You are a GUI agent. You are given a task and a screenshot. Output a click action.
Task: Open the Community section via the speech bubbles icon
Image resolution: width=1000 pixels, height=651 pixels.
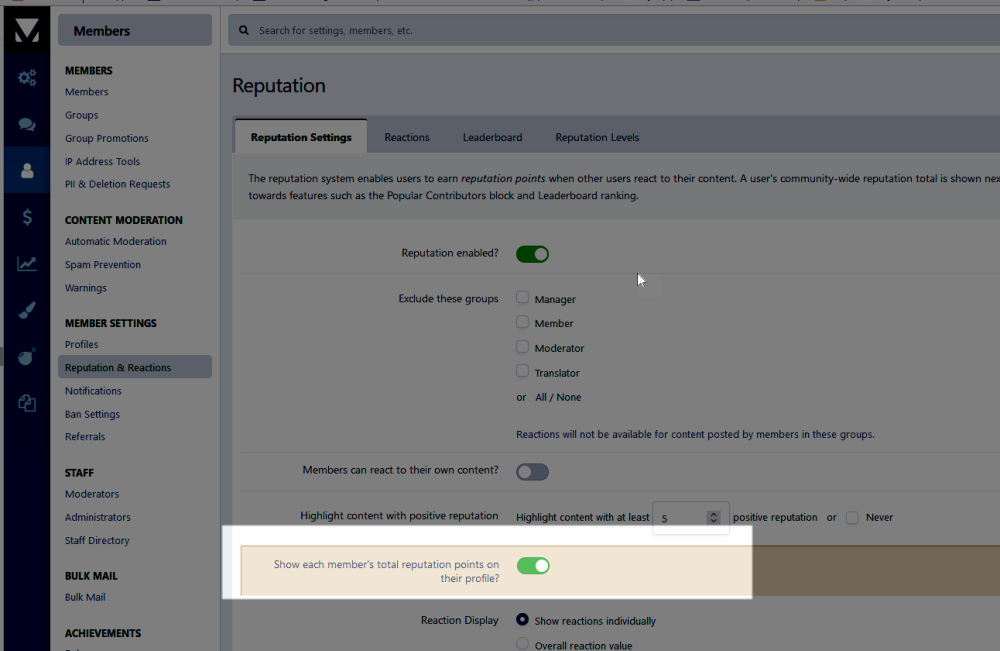[x=27, y=125]
